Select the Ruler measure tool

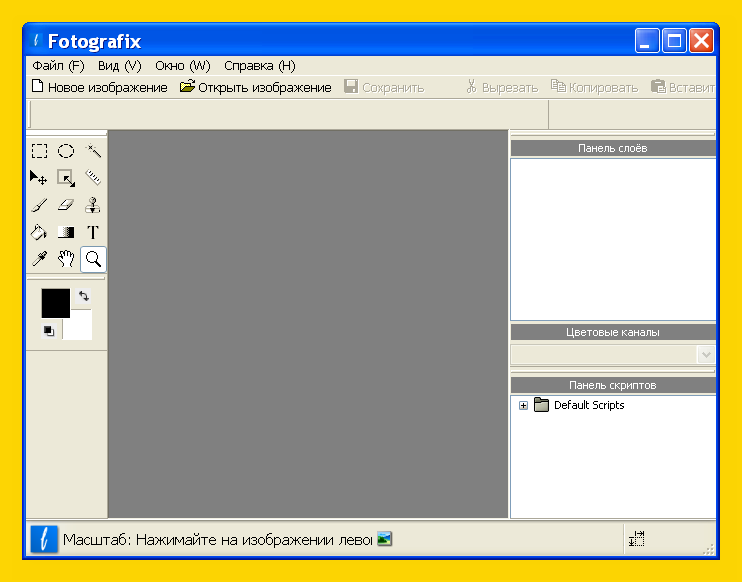[x=93, y=178]
